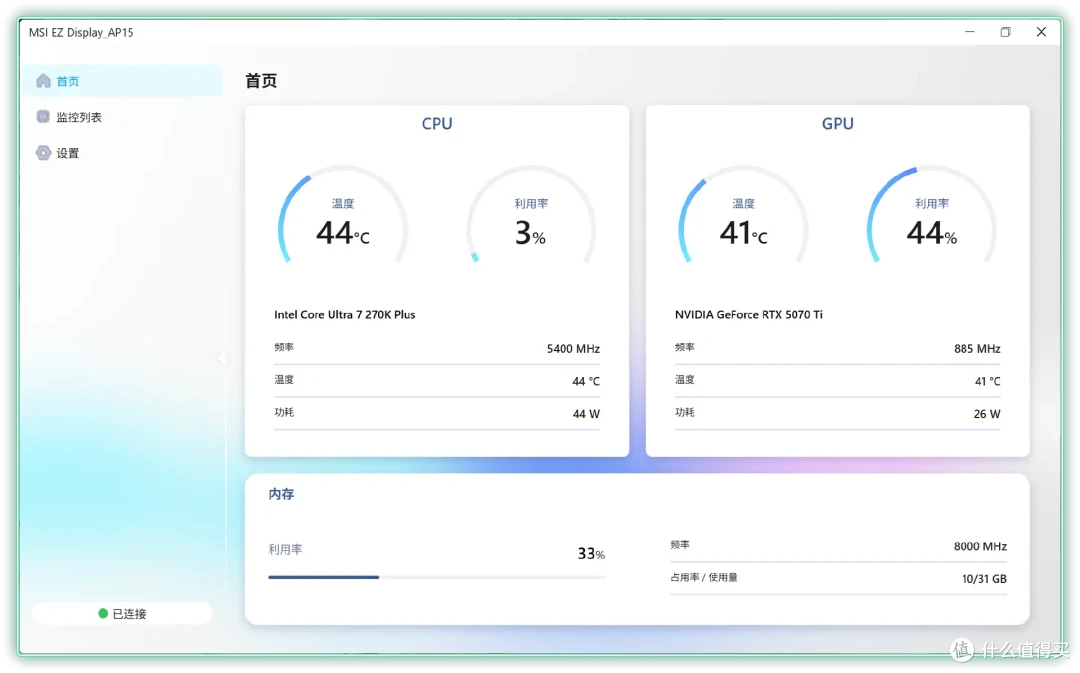Minimize the MSI EZ Display window
1080x673 pixels.
coord(970,32)
